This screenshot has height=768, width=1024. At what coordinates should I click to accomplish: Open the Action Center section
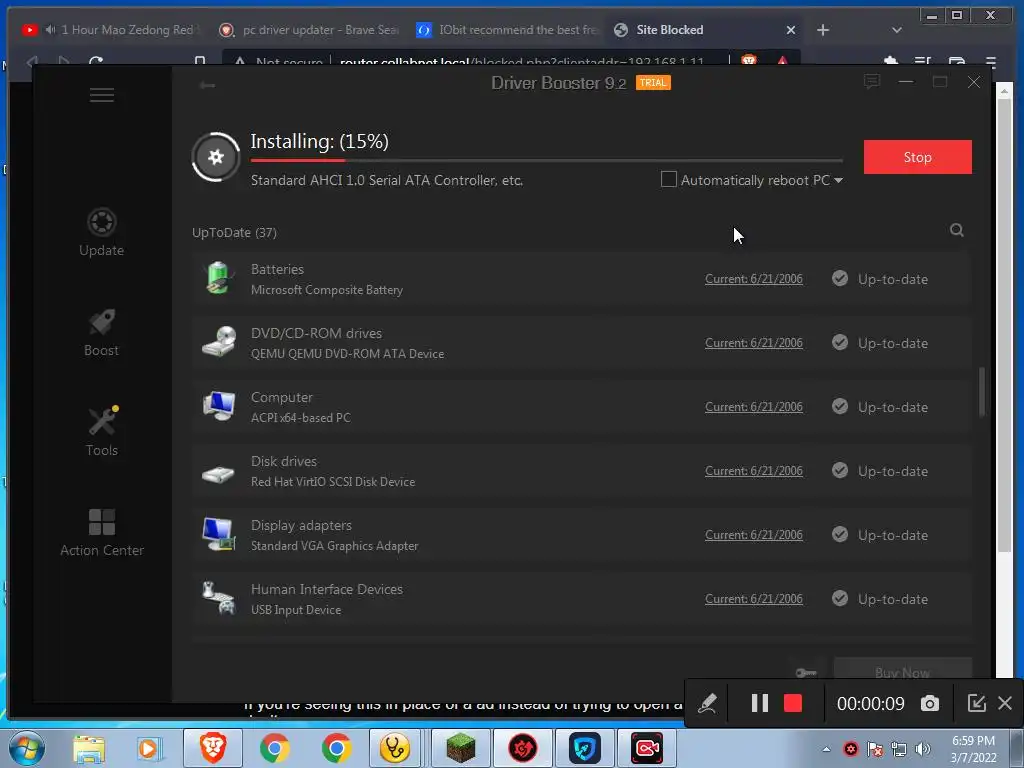tap(102, 533)
